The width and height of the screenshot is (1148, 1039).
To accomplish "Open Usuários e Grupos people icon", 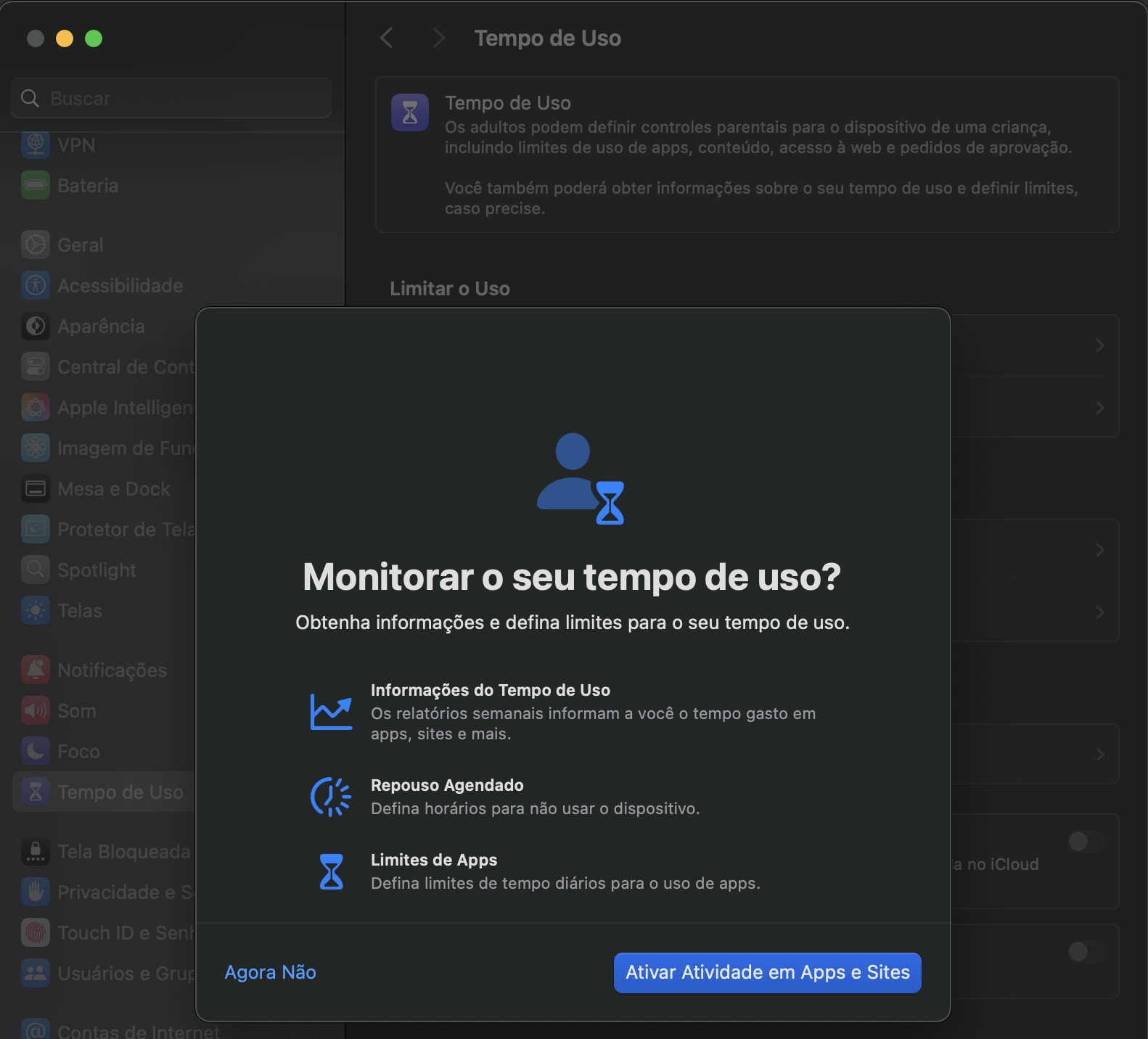I will [x=36, y=973].
